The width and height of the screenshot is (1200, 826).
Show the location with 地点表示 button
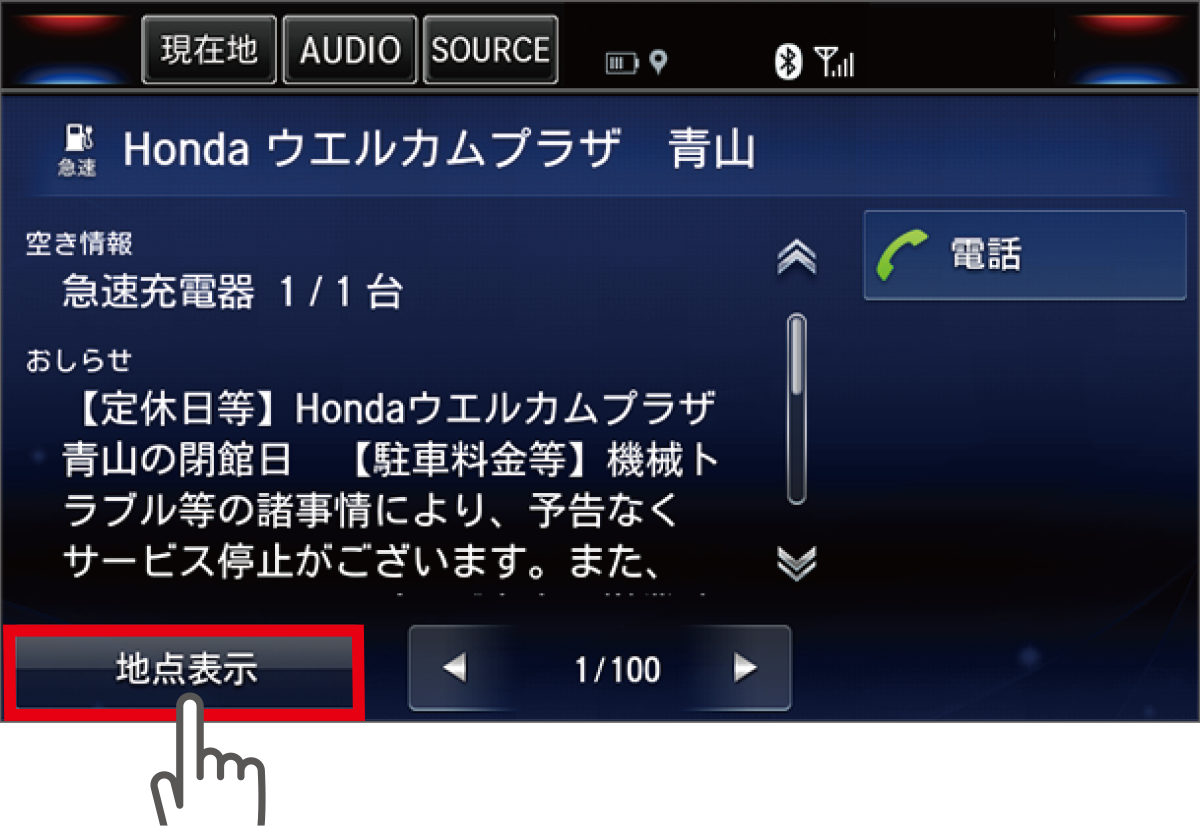point(185,670)
